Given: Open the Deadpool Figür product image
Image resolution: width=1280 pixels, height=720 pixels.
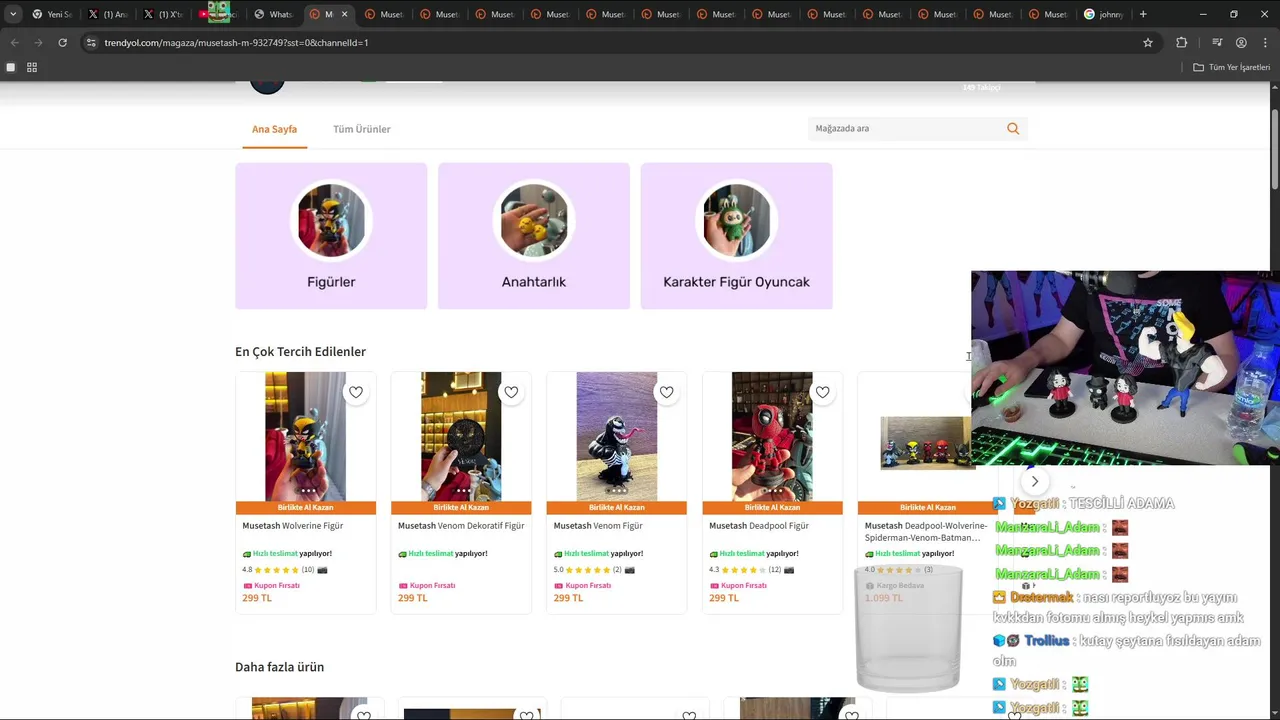Looking at the screenshot, I should (x=772, y=437).
